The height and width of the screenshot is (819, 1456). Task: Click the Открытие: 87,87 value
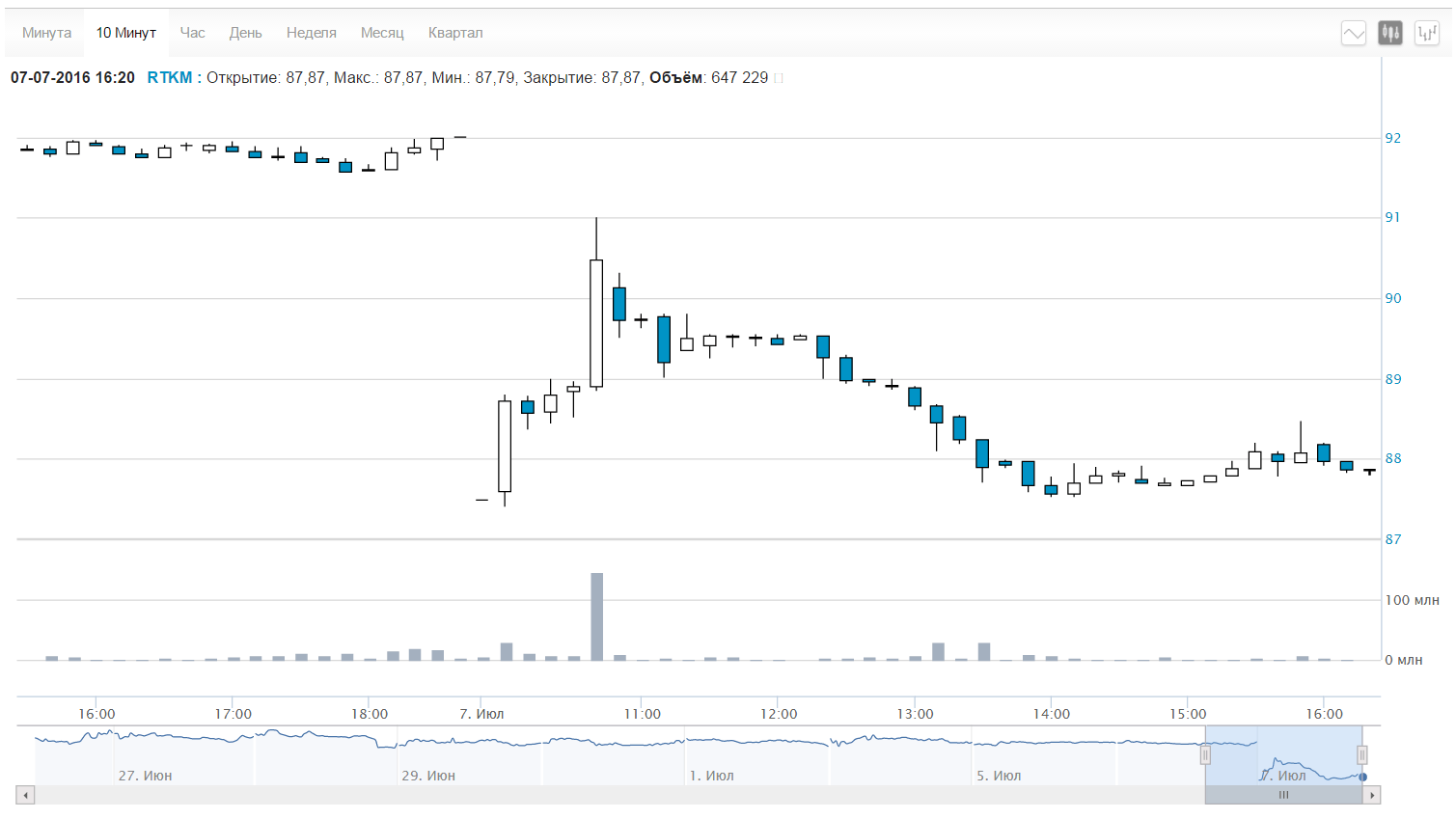[266, 77]
